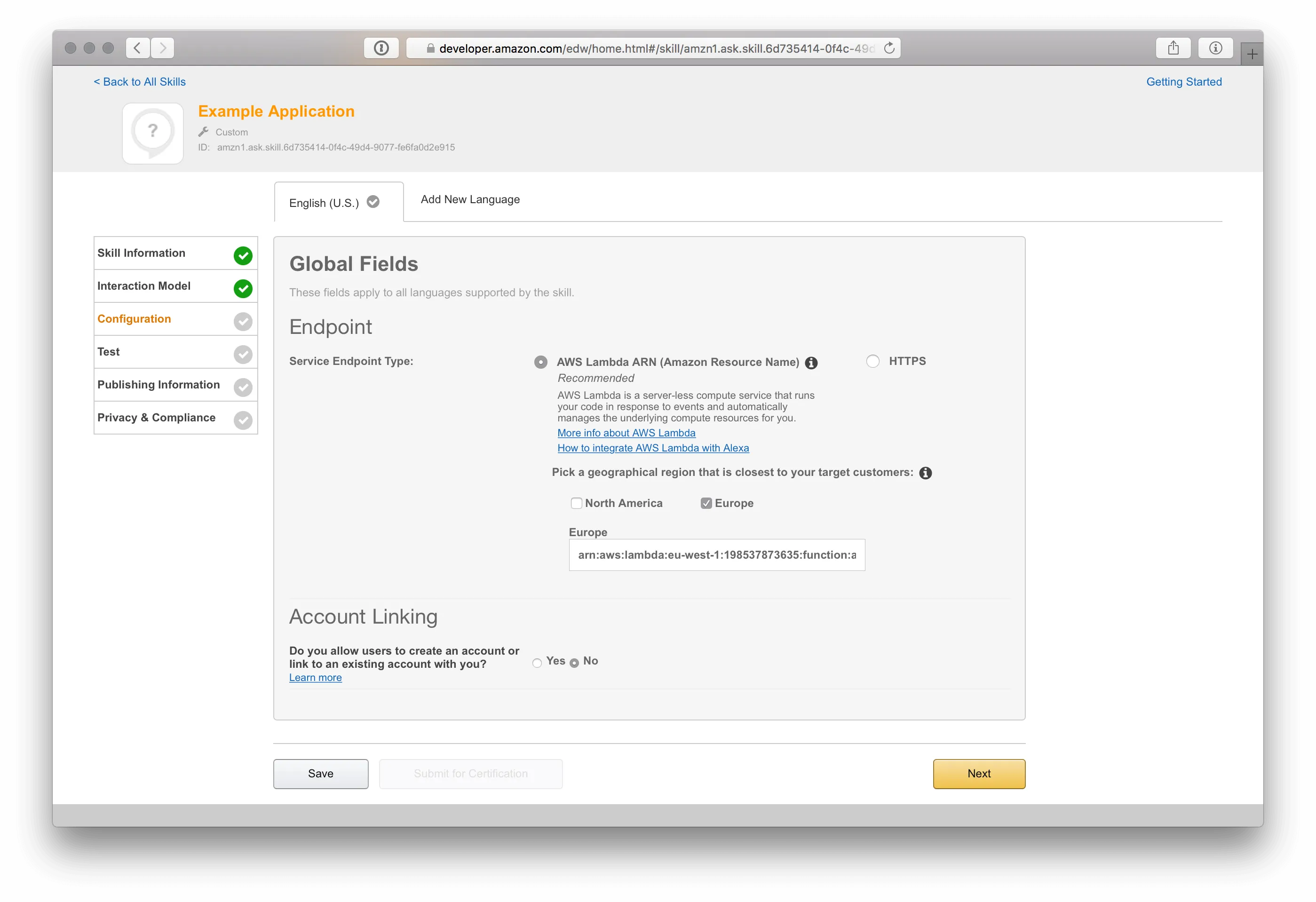
Task: Click the gray check beside Publishing Information
Action: [243, 388]
